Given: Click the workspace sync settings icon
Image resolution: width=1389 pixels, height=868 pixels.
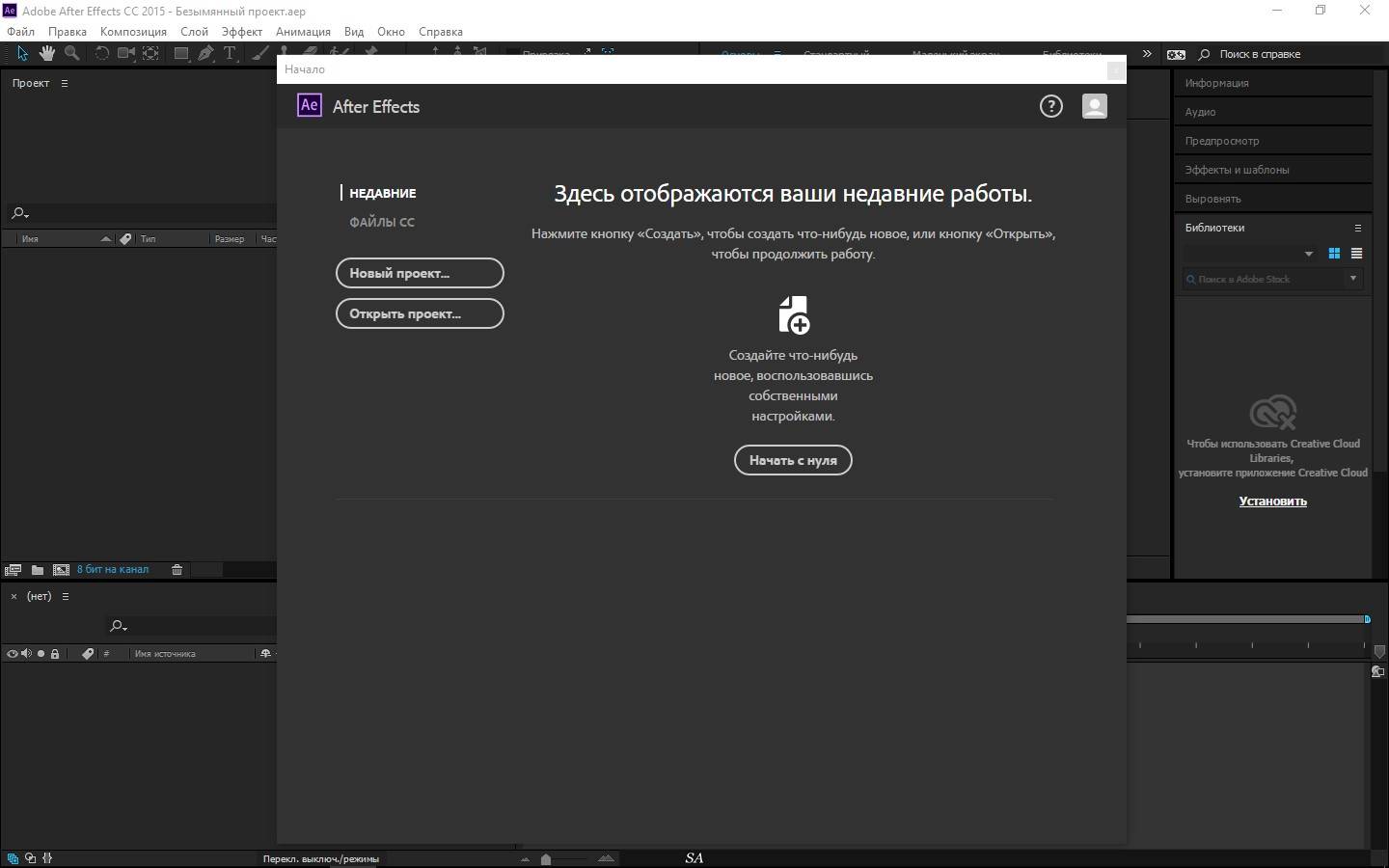Looking at the screenshot, I should [1176, 54].
